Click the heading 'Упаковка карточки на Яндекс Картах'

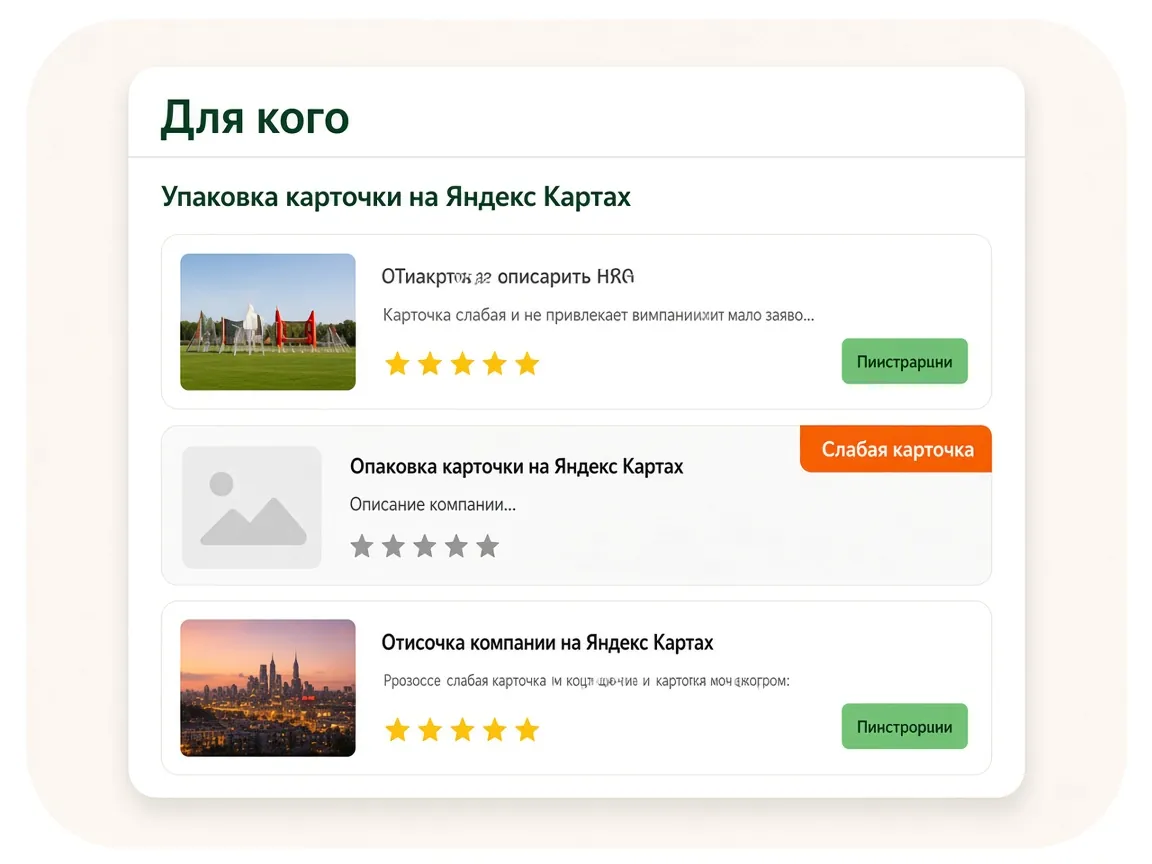pyautogui.click(x=396, y=197)
